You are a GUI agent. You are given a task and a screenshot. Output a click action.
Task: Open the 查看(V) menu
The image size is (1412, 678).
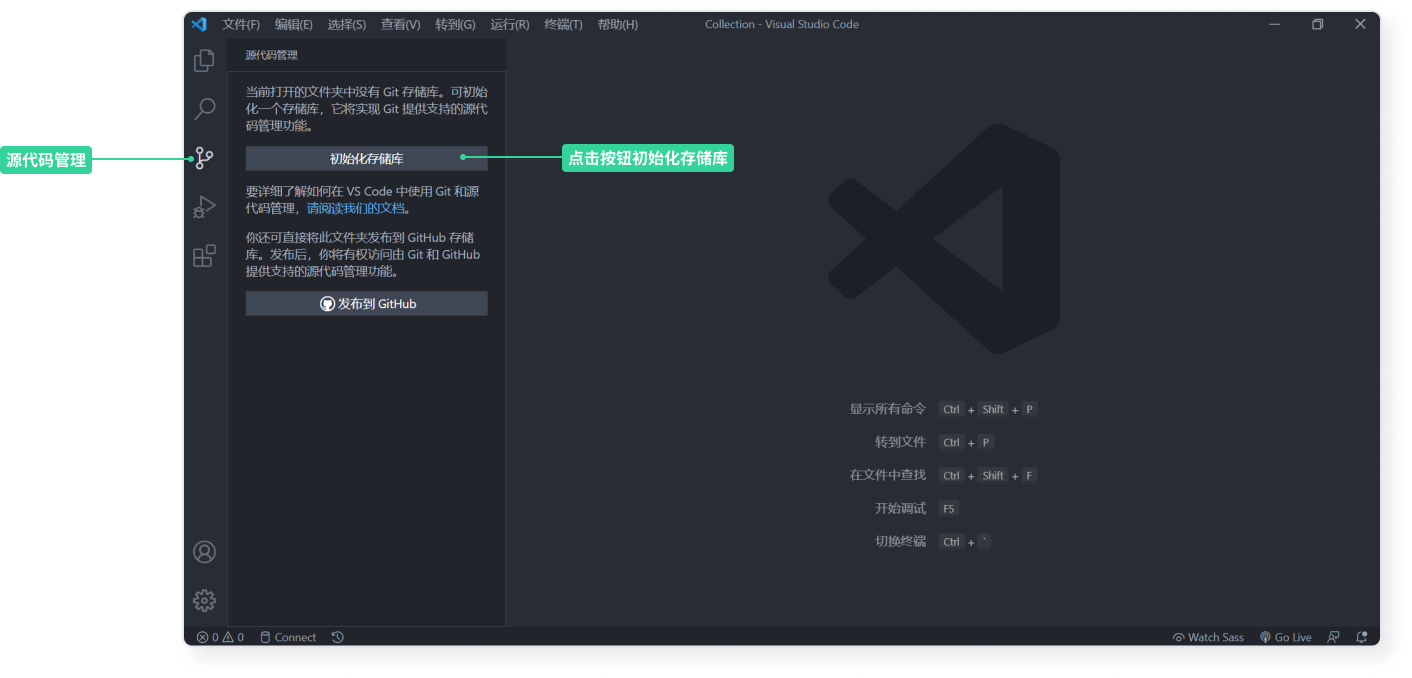tap(401, 24)
